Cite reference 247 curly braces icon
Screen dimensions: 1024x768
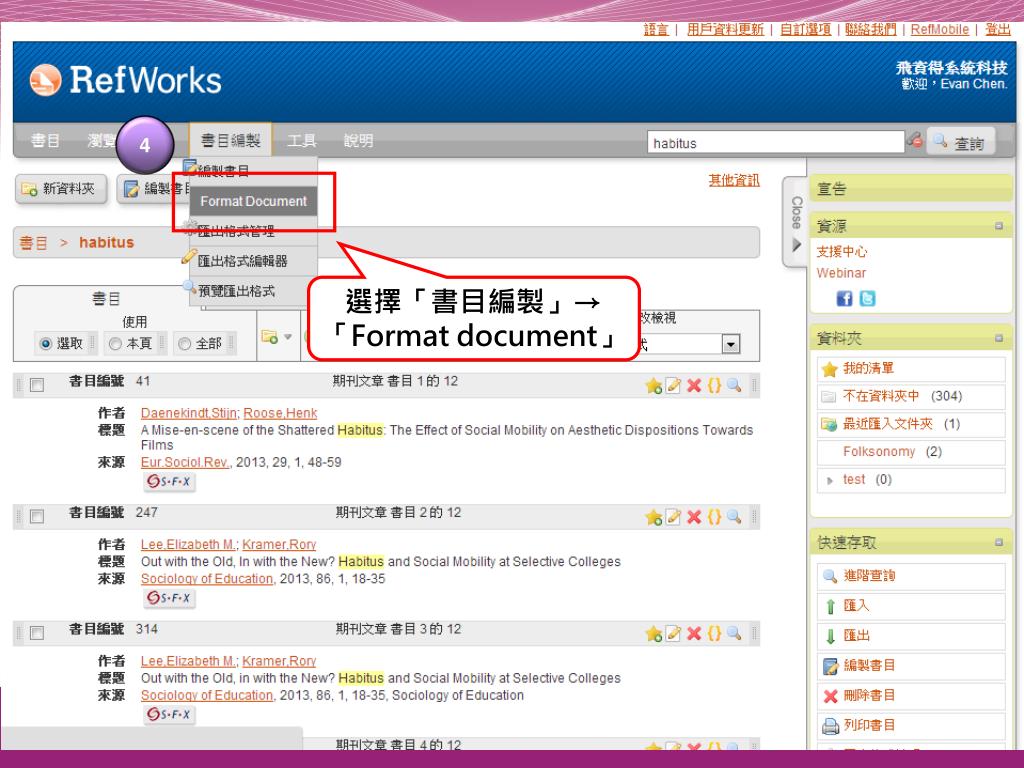pos(714,517)
